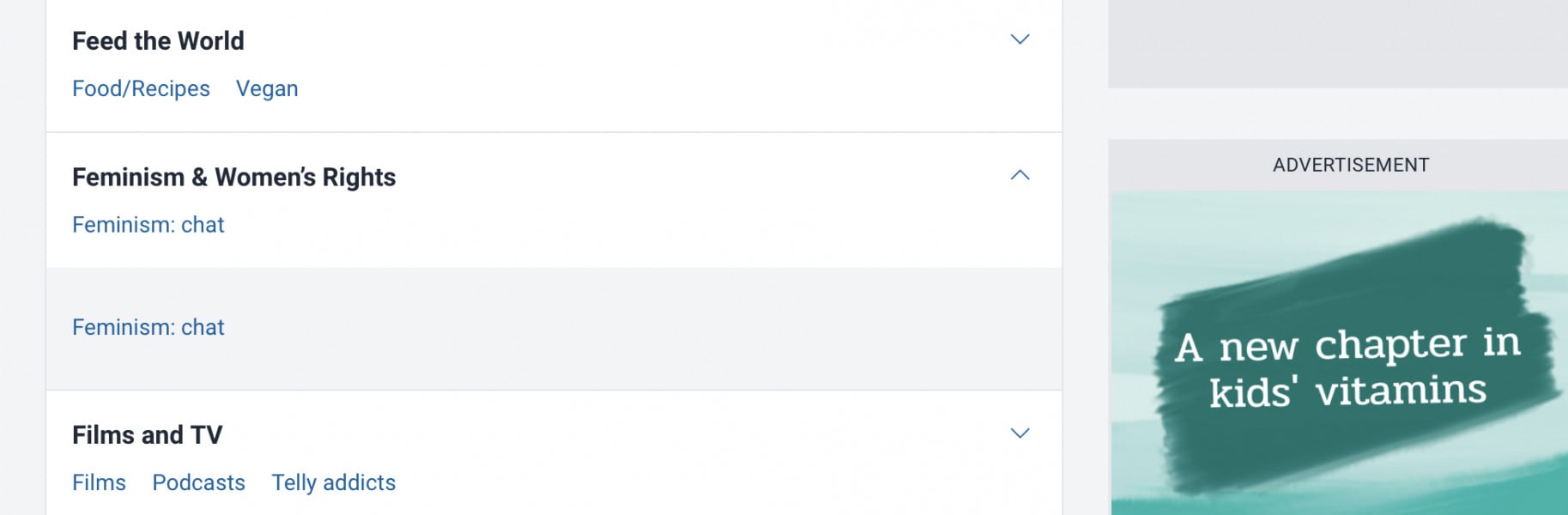The width and height of the screenshot is (1568, 515).
Task: Open the Telly addicts topic
Action: (333, 482)
